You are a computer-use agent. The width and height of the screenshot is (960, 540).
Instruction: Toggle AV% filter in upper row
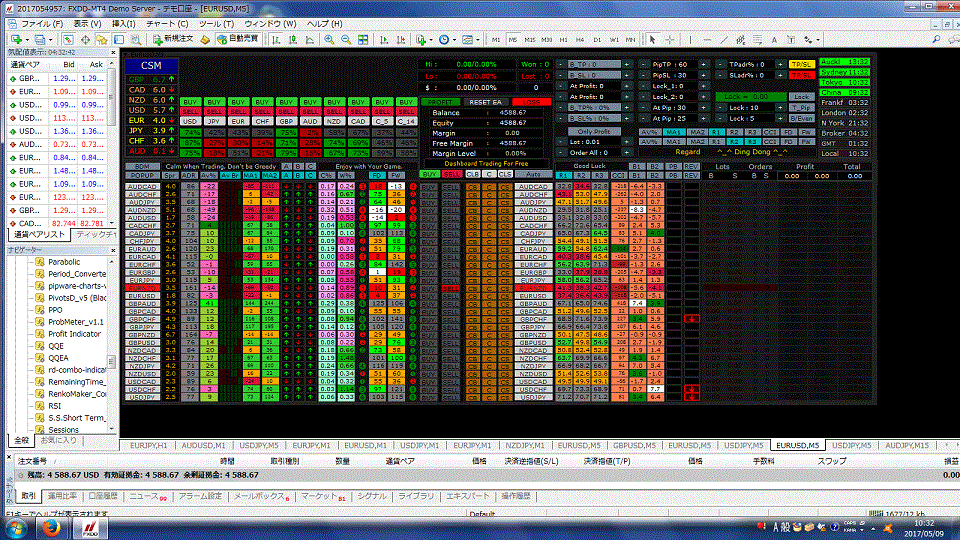tap(650, 132)
